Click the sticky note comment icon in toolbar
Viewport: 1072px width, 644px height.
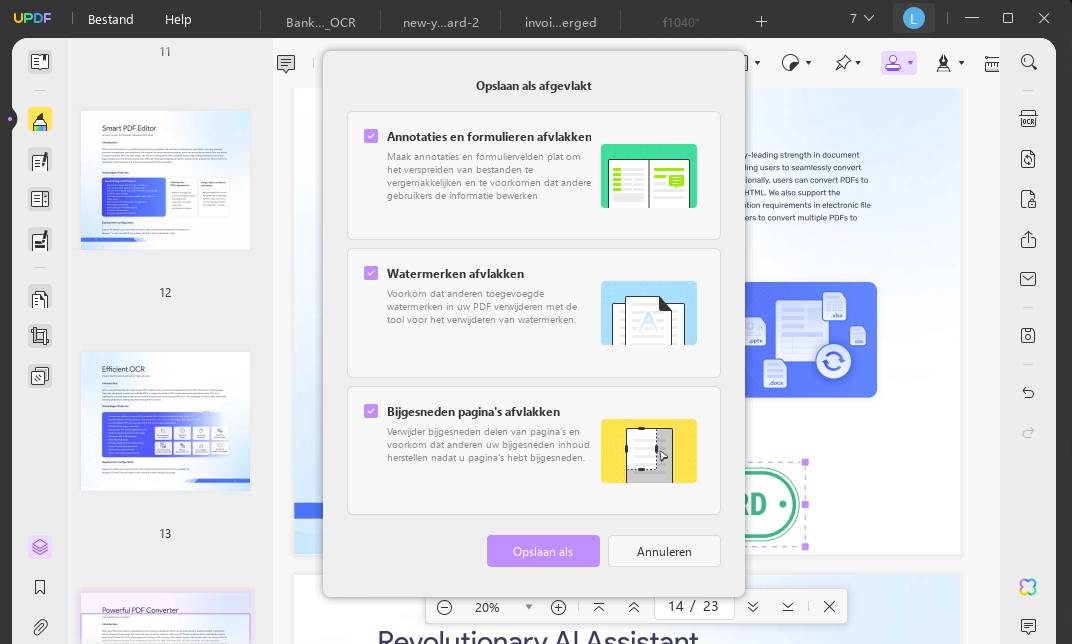(x=286, y=64)
